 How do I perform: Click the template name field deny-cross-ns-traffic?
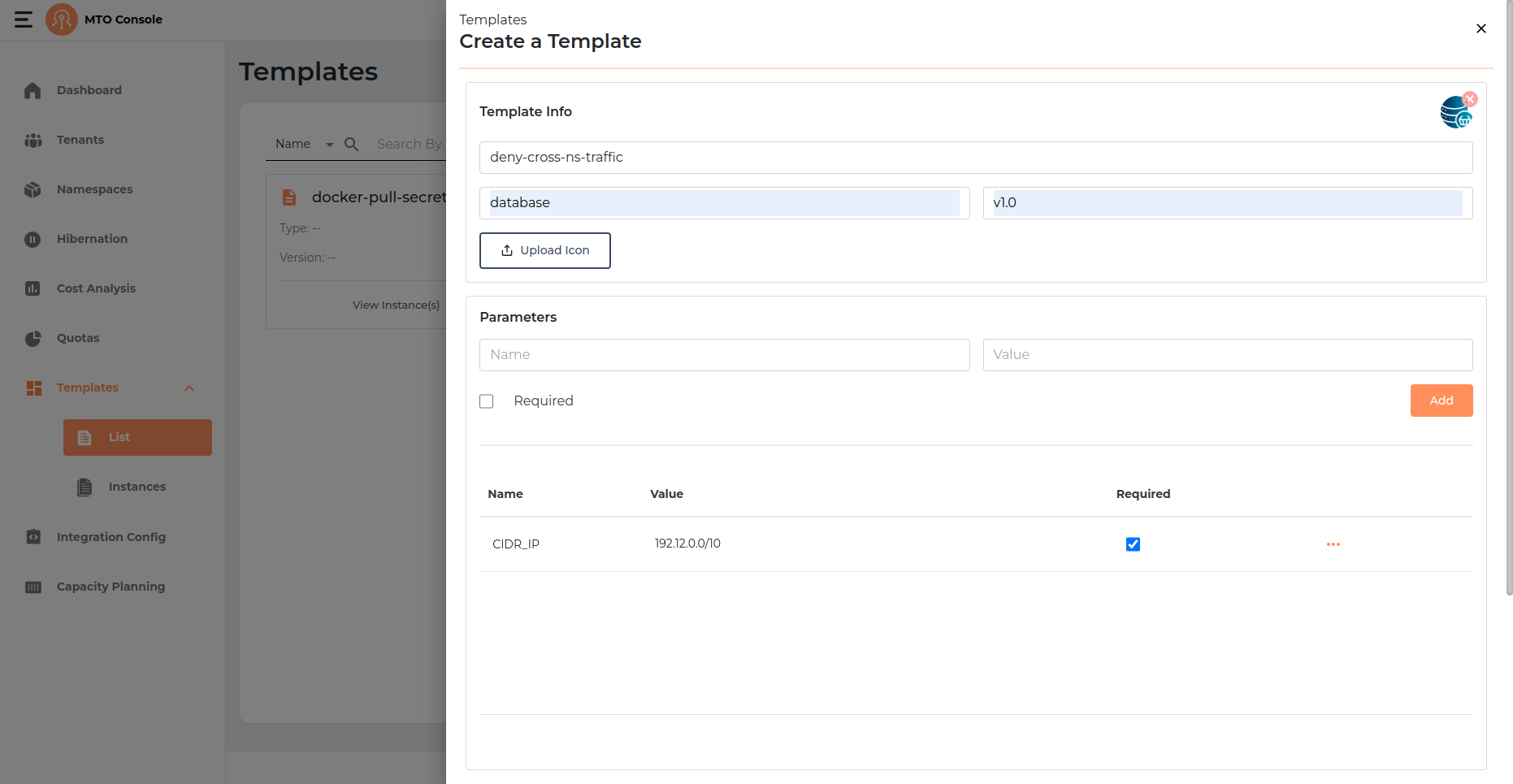pos(975,158)
